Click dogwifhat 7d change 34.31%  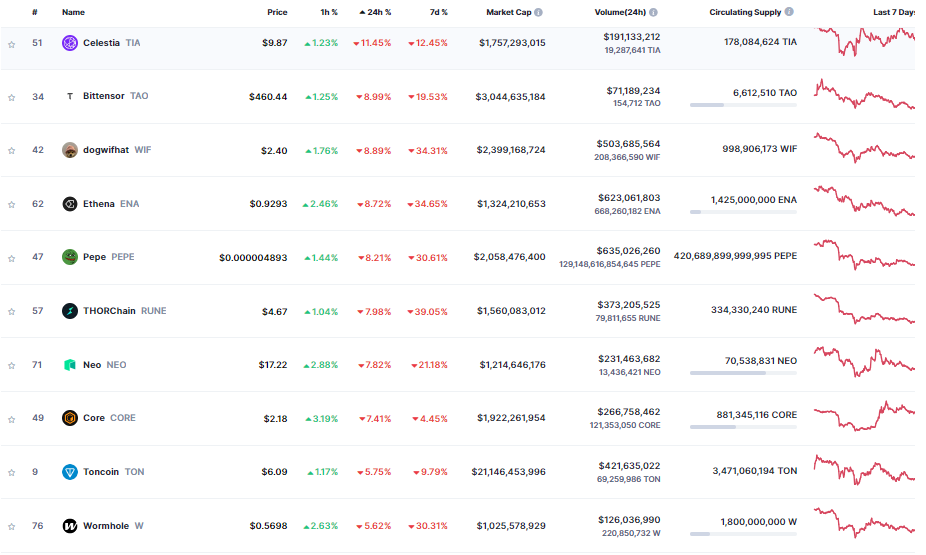pos(428,151)
